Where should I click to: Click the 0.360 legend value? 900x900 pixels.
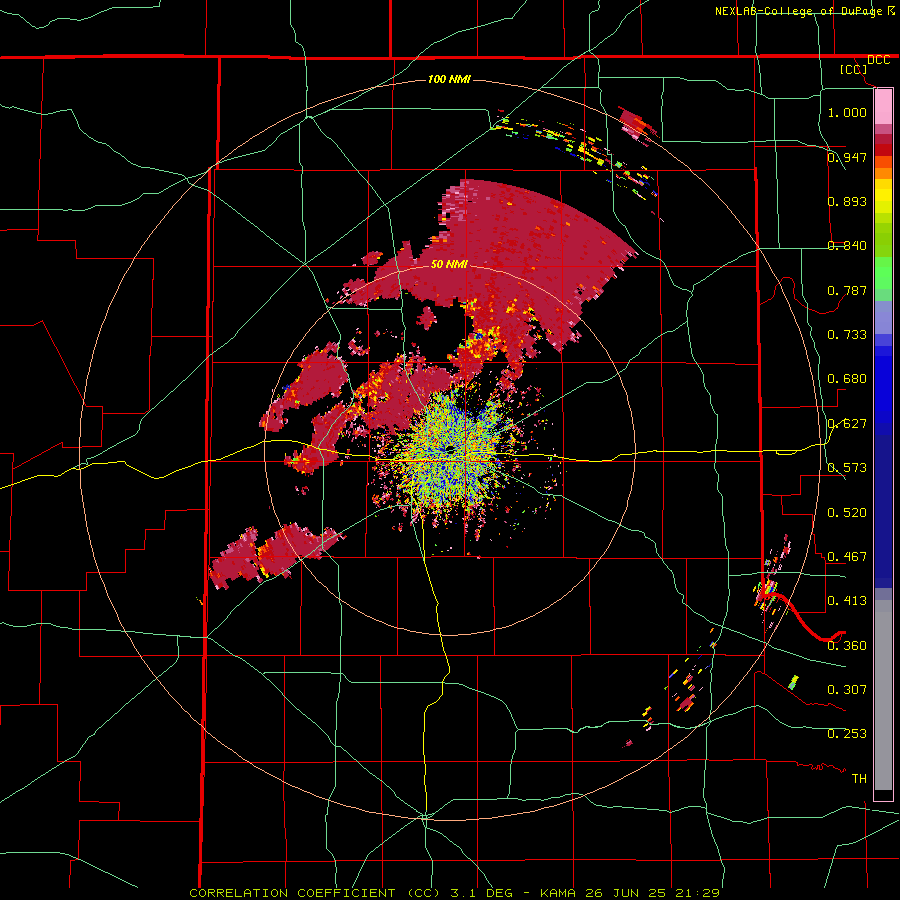tap(847, 646)
